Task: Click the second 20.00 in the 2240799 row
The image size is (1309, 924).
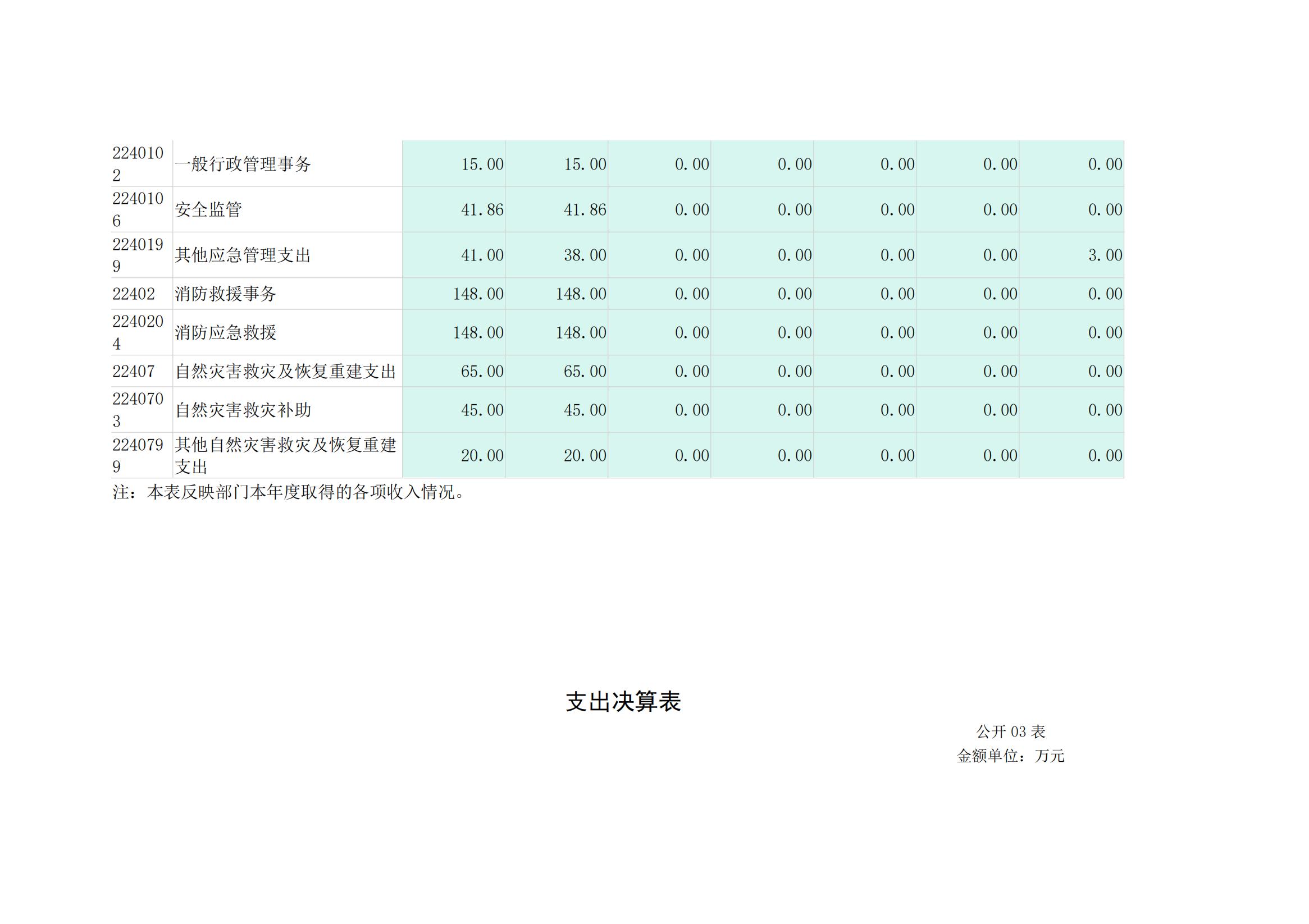Action: coord(585,455)
